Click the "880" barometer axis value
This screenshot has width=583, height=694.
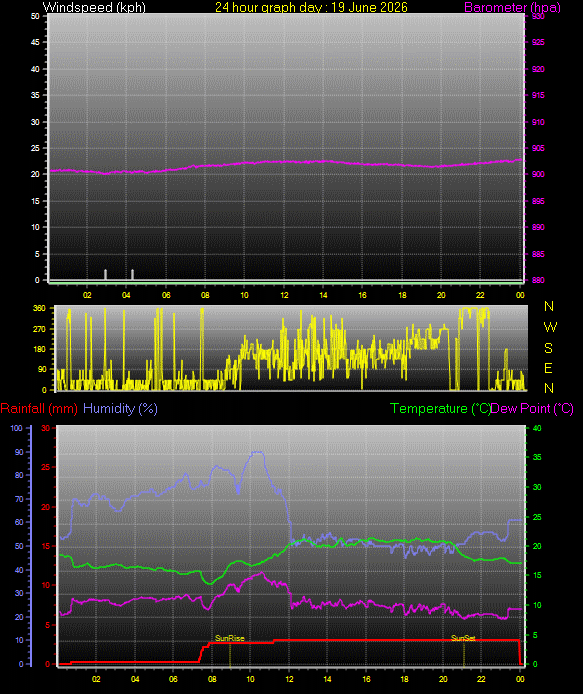[538, 280]
